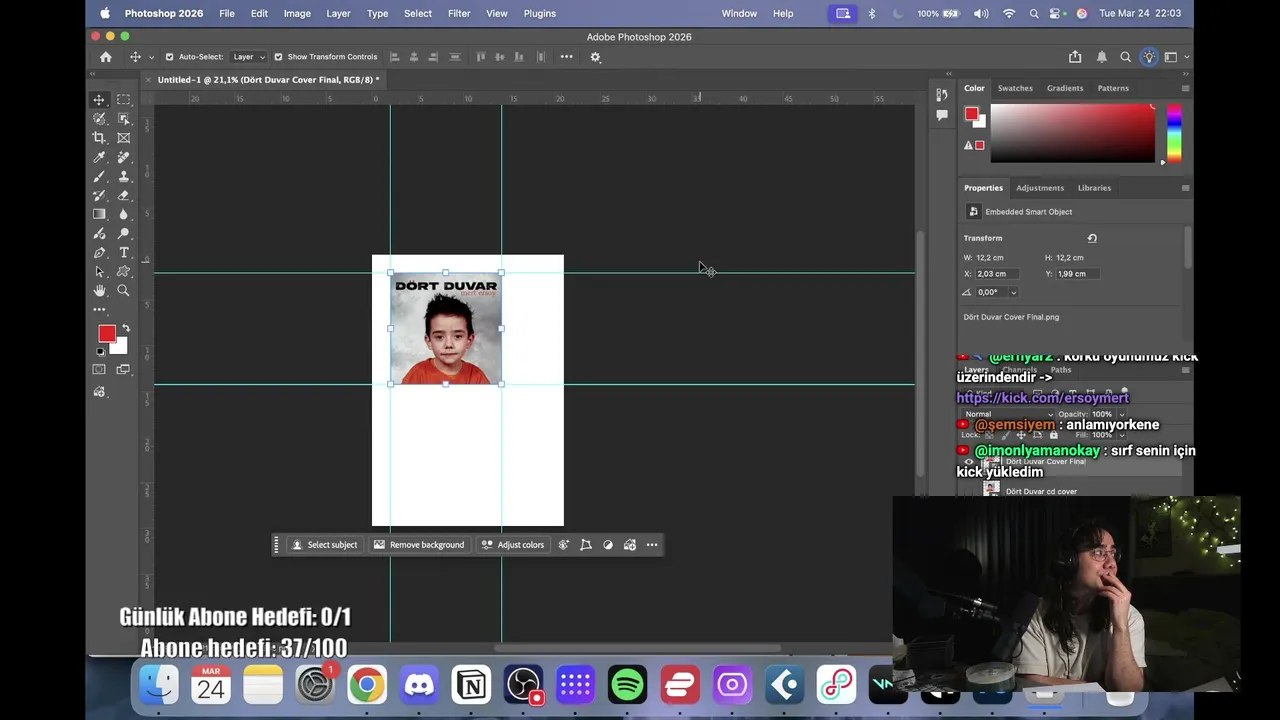Open the Filter menu
The height and width of the screenshot is (720, 1280).
459,13
